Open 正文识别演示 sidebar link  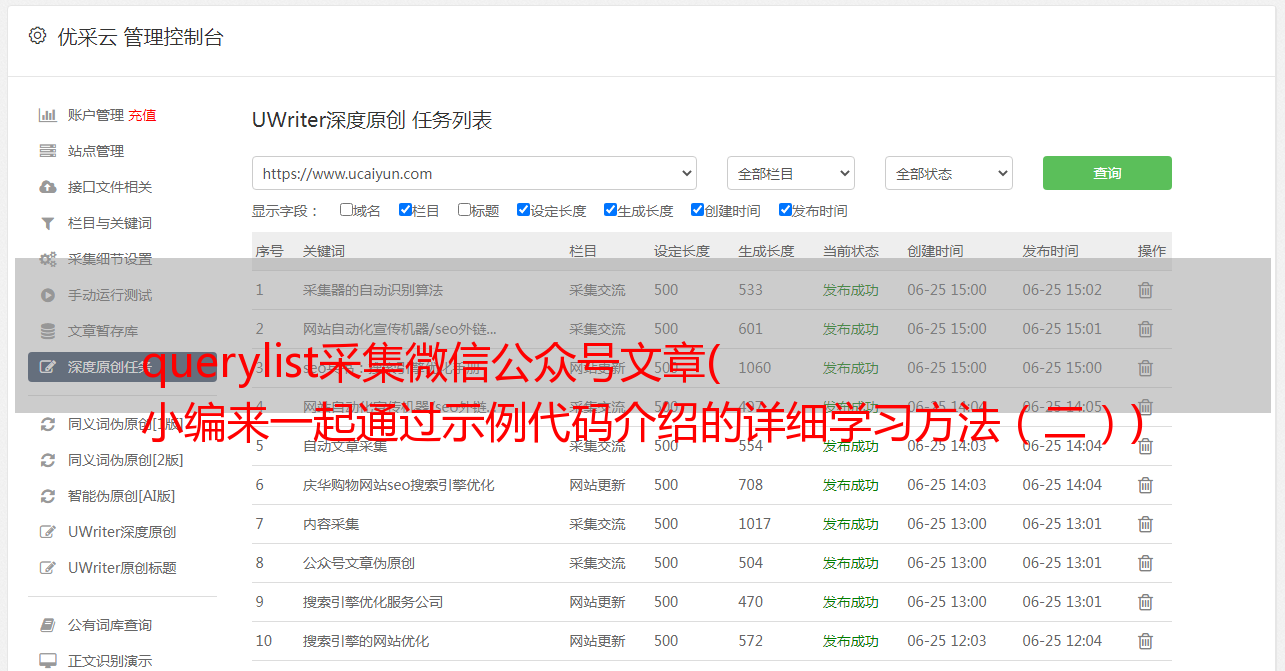[110, 661]
